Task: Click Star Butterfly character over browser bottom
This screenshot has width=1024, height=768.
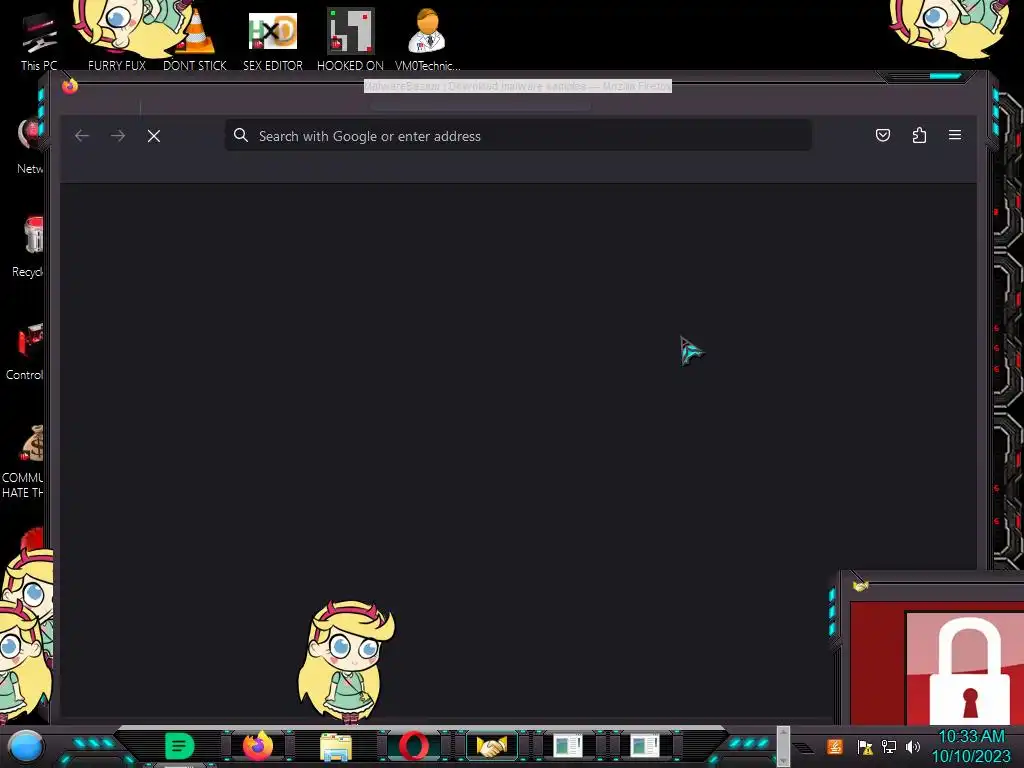Action: tap(347, 662)
